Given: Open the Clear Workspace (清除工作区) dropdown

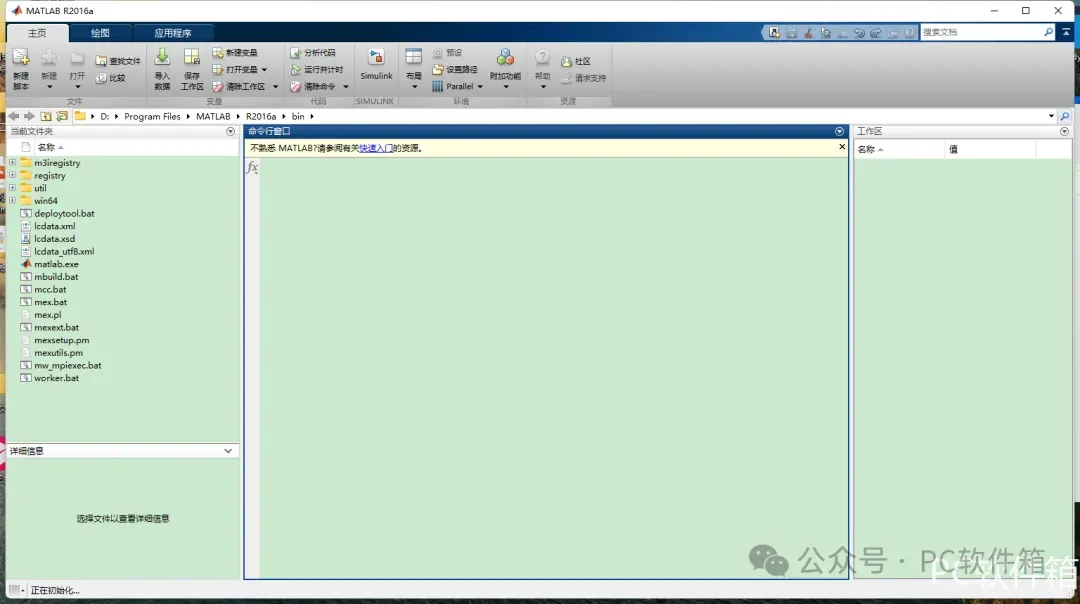Looking at the screenshot, I should 276,87.
